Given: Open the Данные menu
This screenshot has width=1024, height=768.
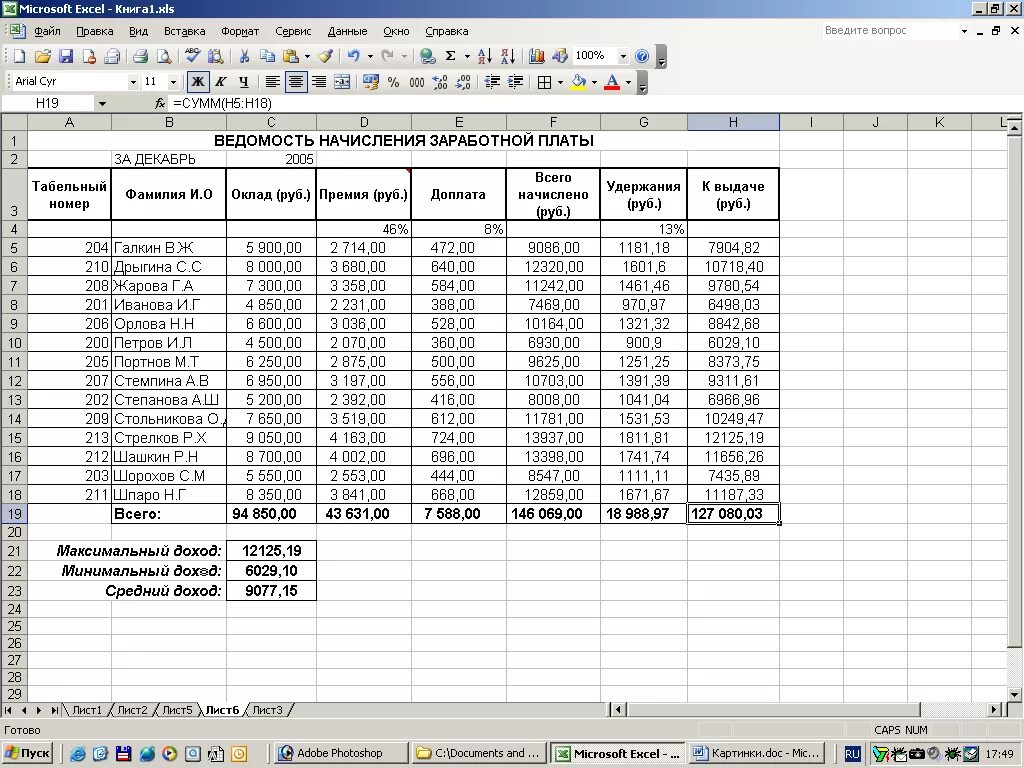Looking at the screenshot, I should point(347,31).
